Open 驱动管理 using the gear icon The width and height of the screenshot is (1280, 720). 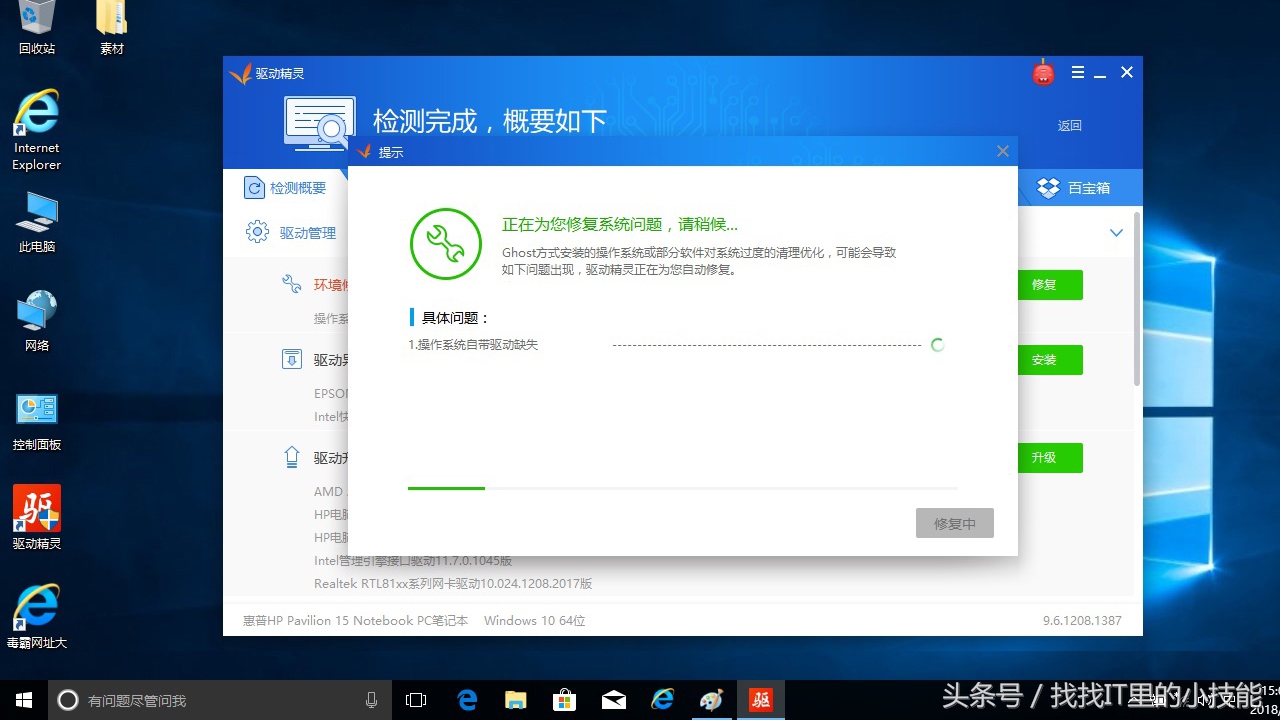261,231
